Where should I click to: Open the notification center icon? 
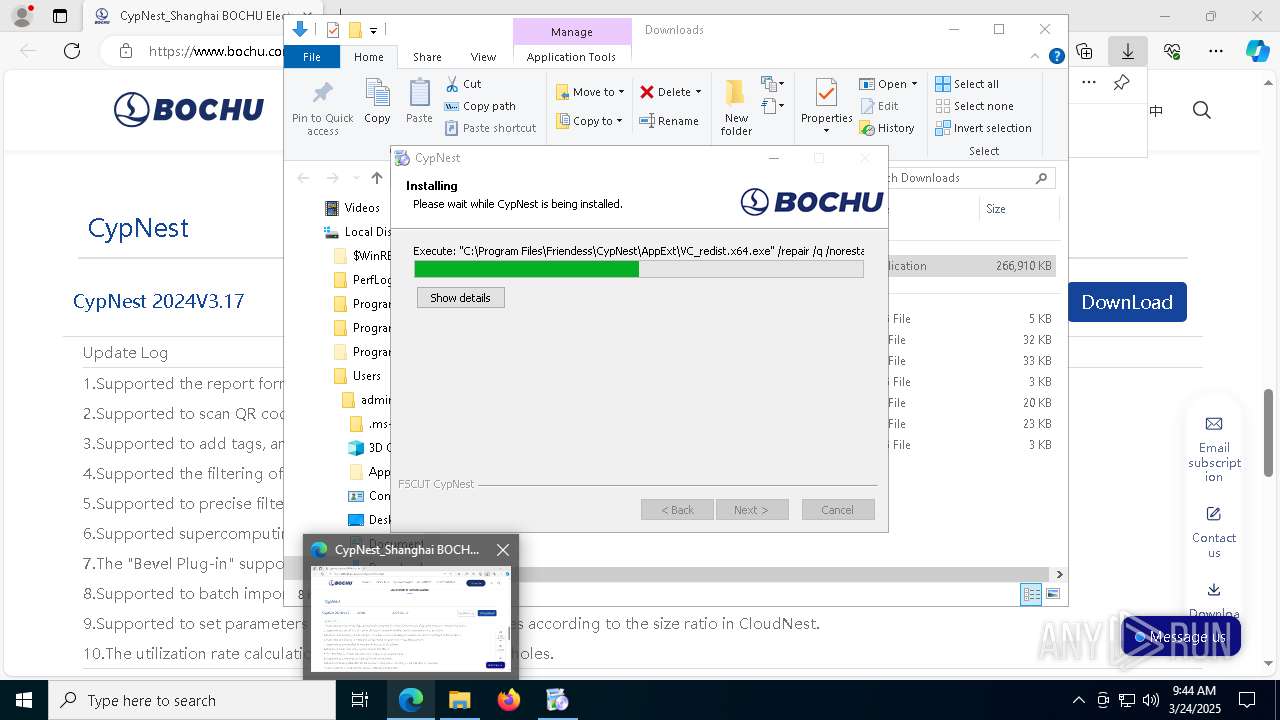coord(1247,700)
